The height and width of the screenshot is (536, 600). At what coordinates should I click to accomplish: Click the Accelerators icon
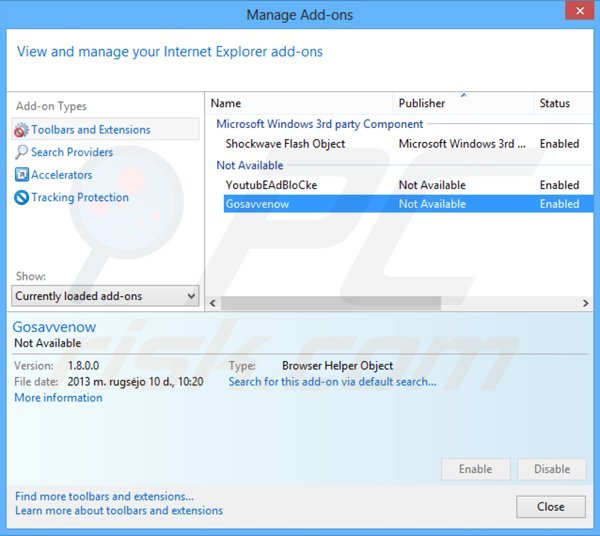tap(21, 175)
